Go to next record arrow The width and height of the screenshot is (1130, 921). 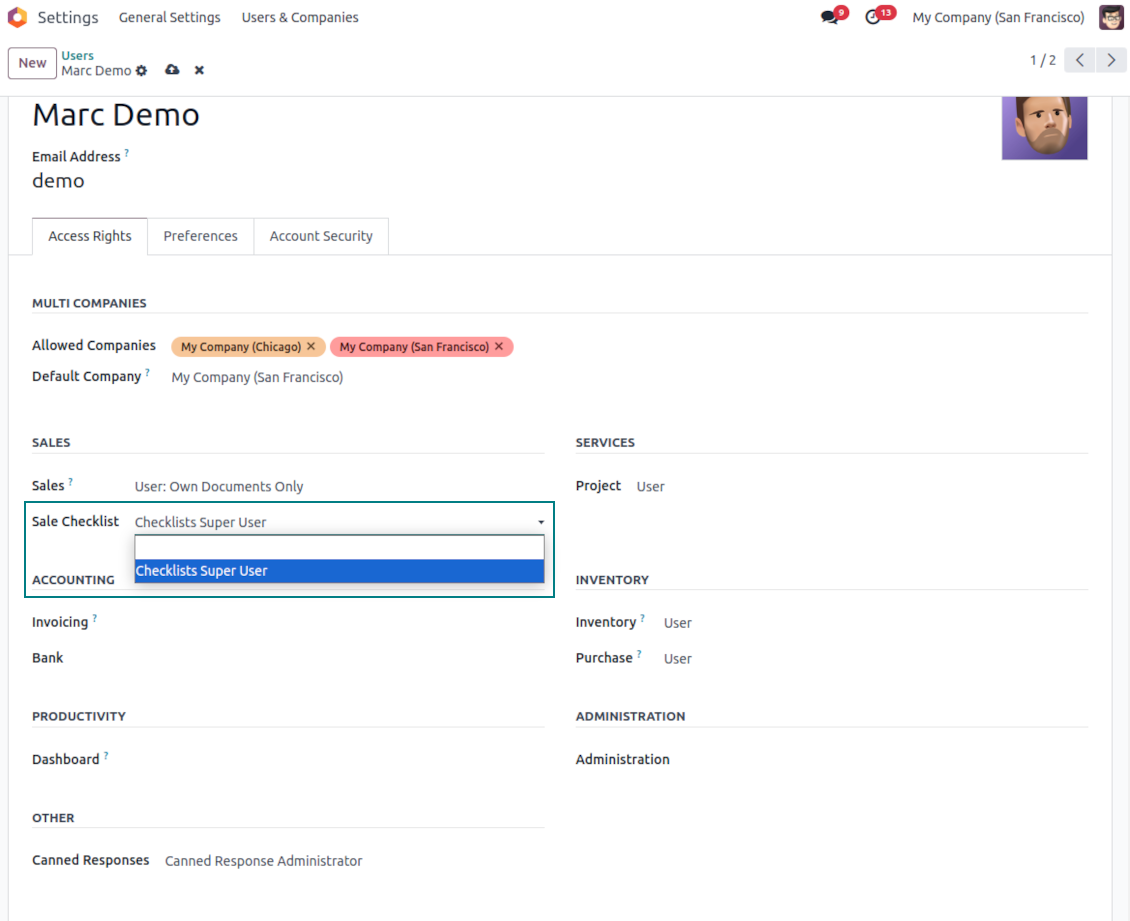coord(1111,60)
